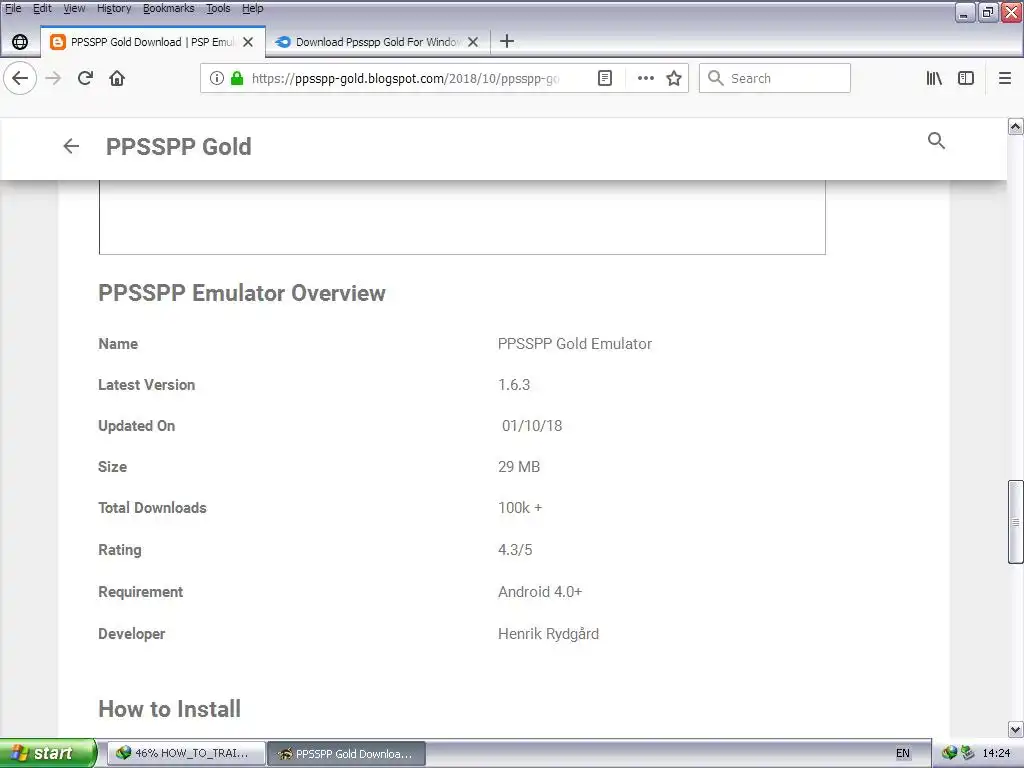Click the PPSSPP Gold blog title
1024x768 pixels.
click(x=178, y=146)
